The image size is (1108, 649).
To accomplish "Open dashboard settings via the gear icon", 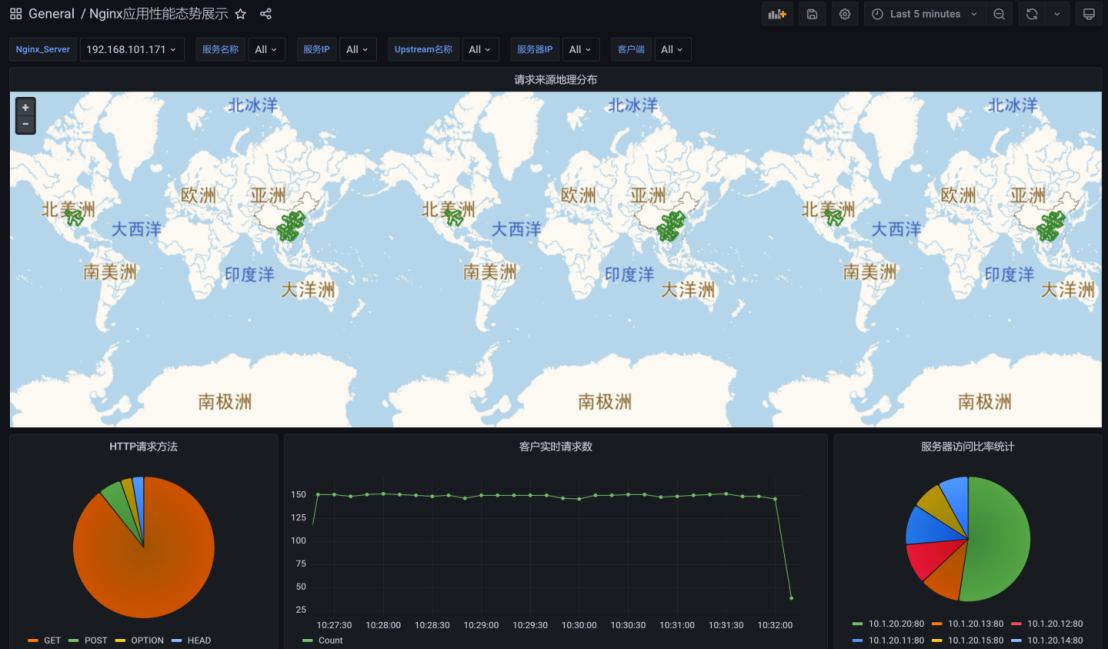I will pyautogui.click(x=844, y=14).
